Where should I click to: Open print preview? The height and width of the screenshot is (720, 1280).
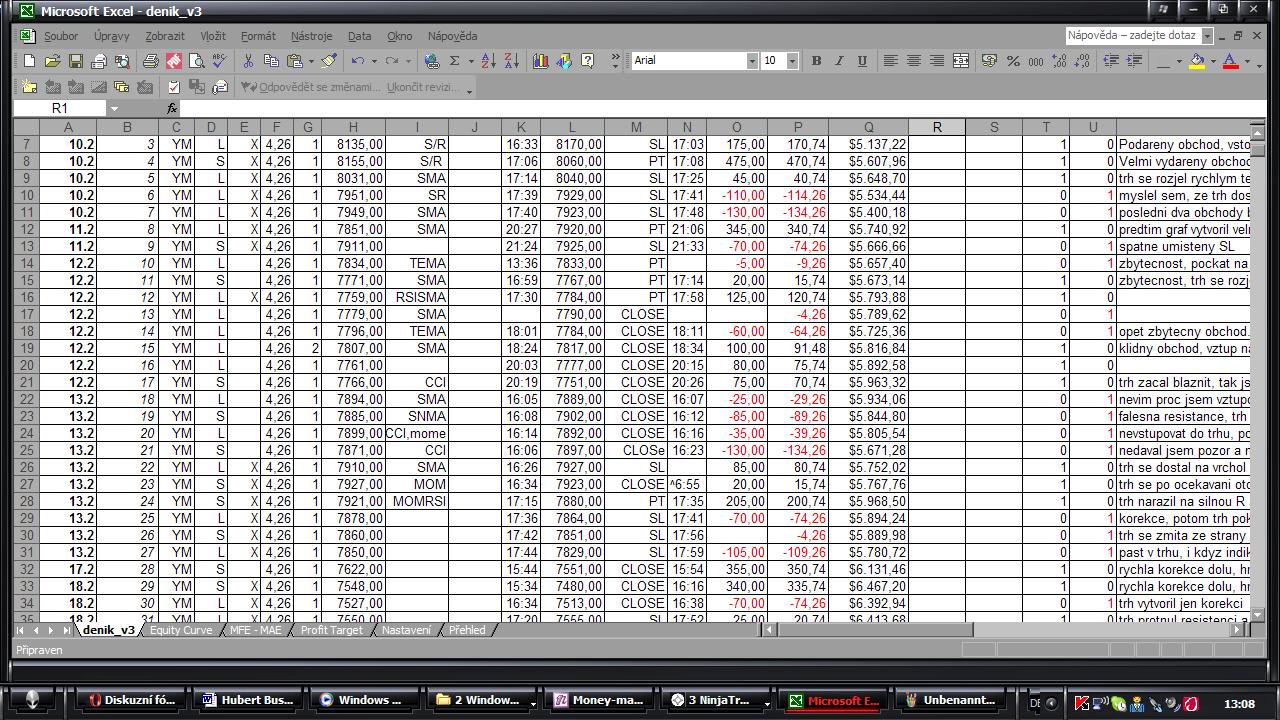197,61
